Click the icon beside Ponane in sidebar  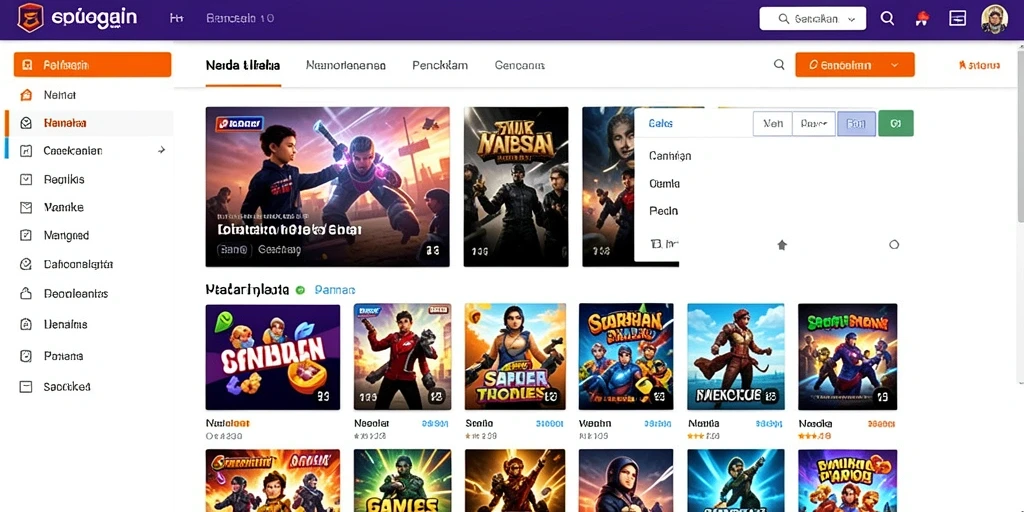(x=26, y=356)
